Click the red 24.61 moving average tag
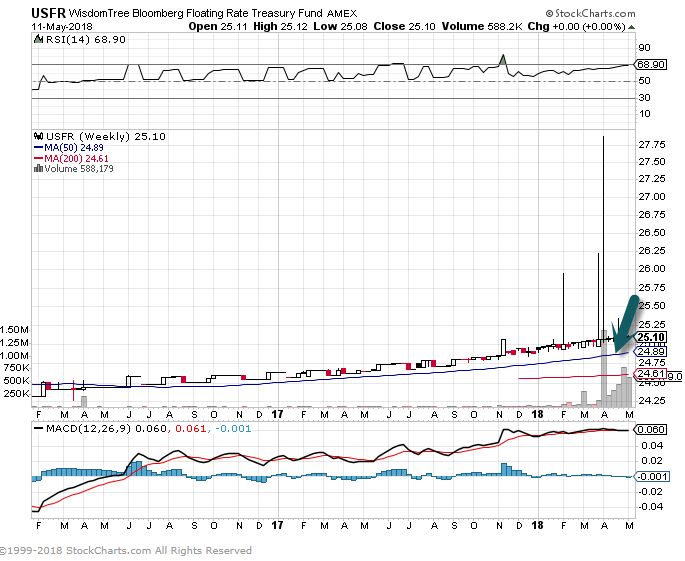The image size is (685, 561). point(651,374)
